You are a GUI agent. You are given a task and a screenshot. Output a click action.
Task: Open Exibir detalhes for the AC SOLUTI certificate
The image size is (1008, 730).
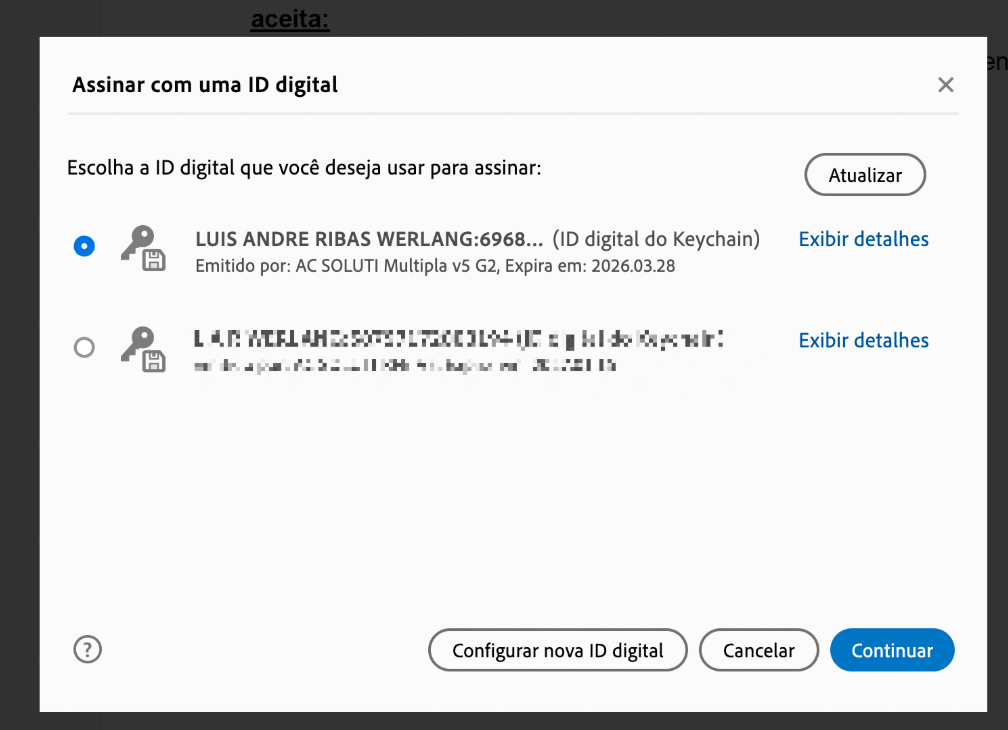point(863,239)
